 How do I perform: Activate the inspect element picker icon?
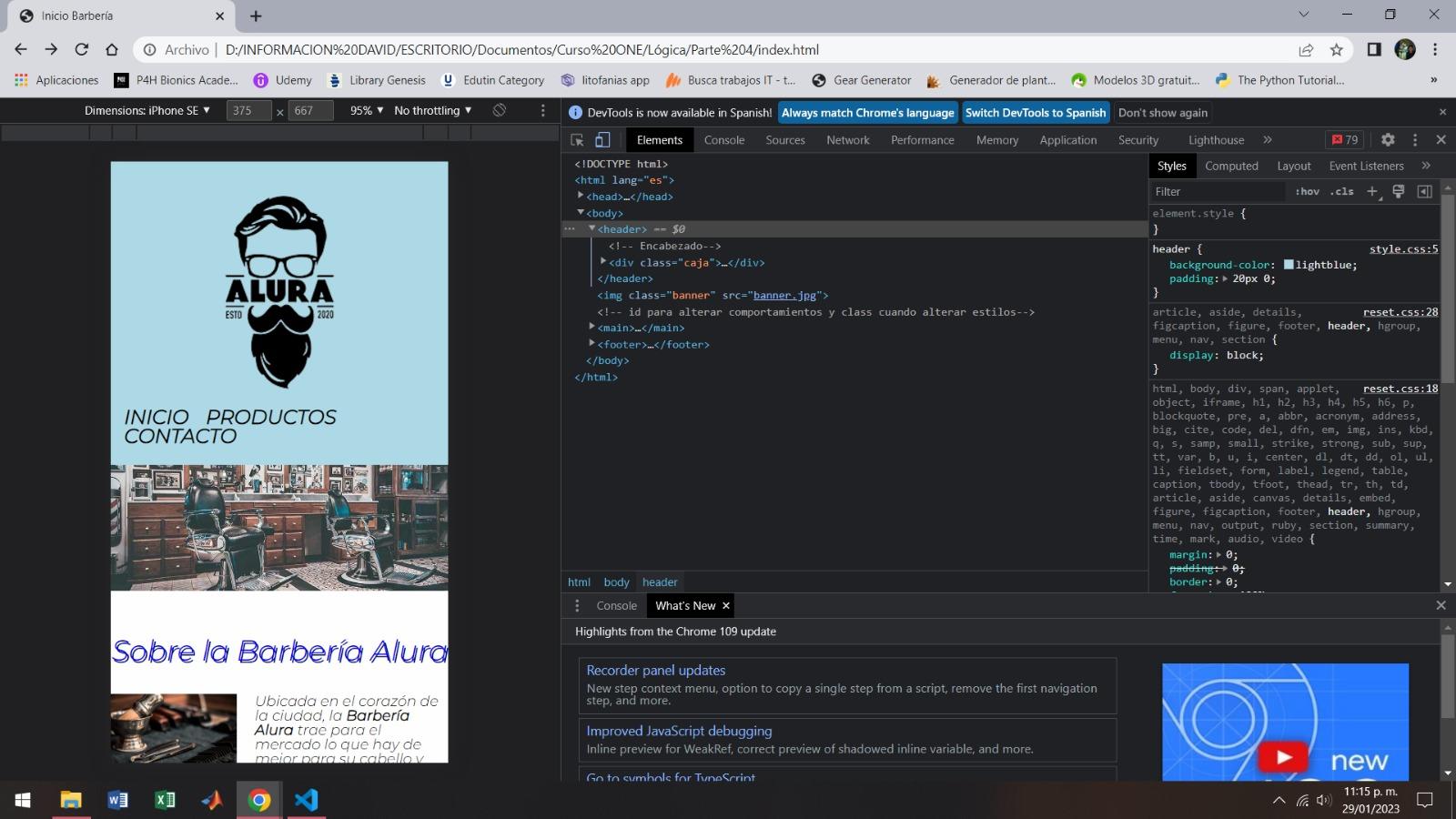point(577,140)
